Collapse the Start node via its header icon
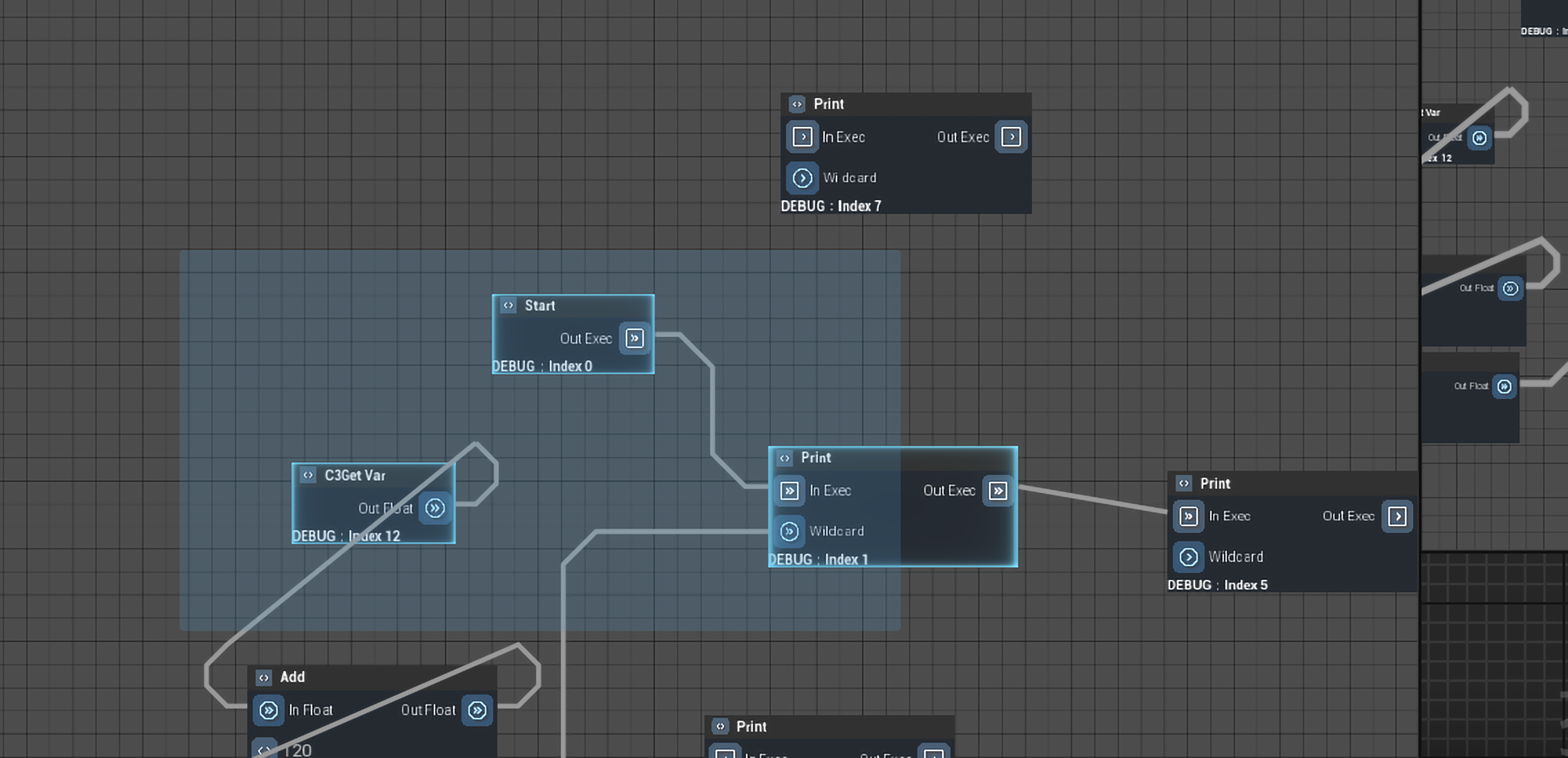This screenshot has height=758, width=1568. (x=508, y=305)
